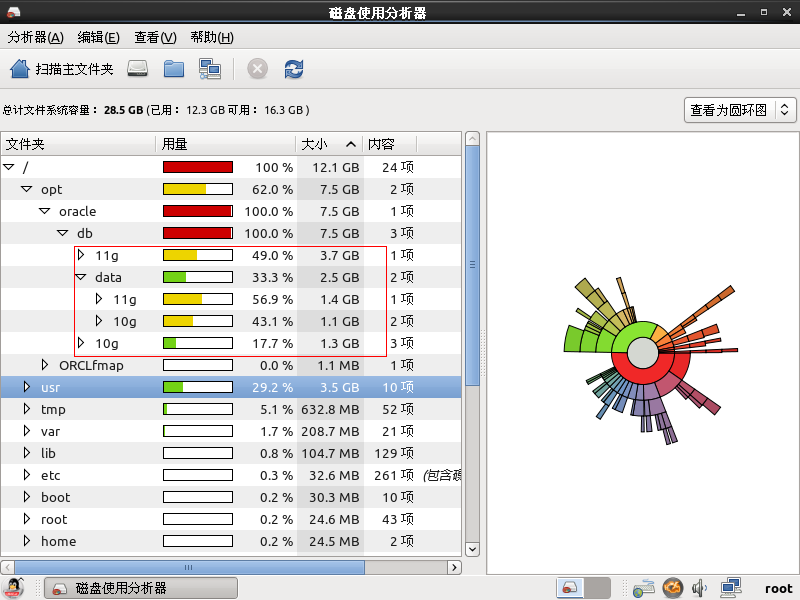Click the volume speaker tray icon
Screen dimensions: 800x600
tap(699, 588)
